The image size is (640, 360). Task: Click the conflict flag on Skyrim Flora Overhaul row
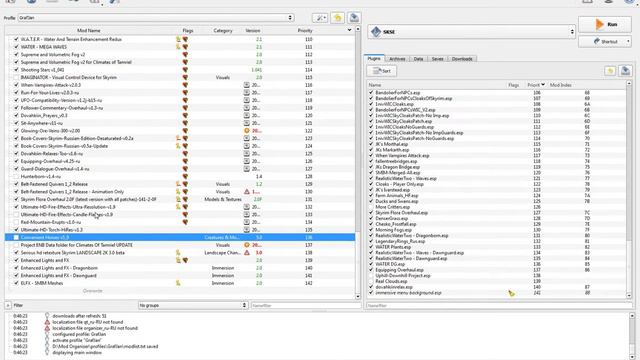(178, 199)
